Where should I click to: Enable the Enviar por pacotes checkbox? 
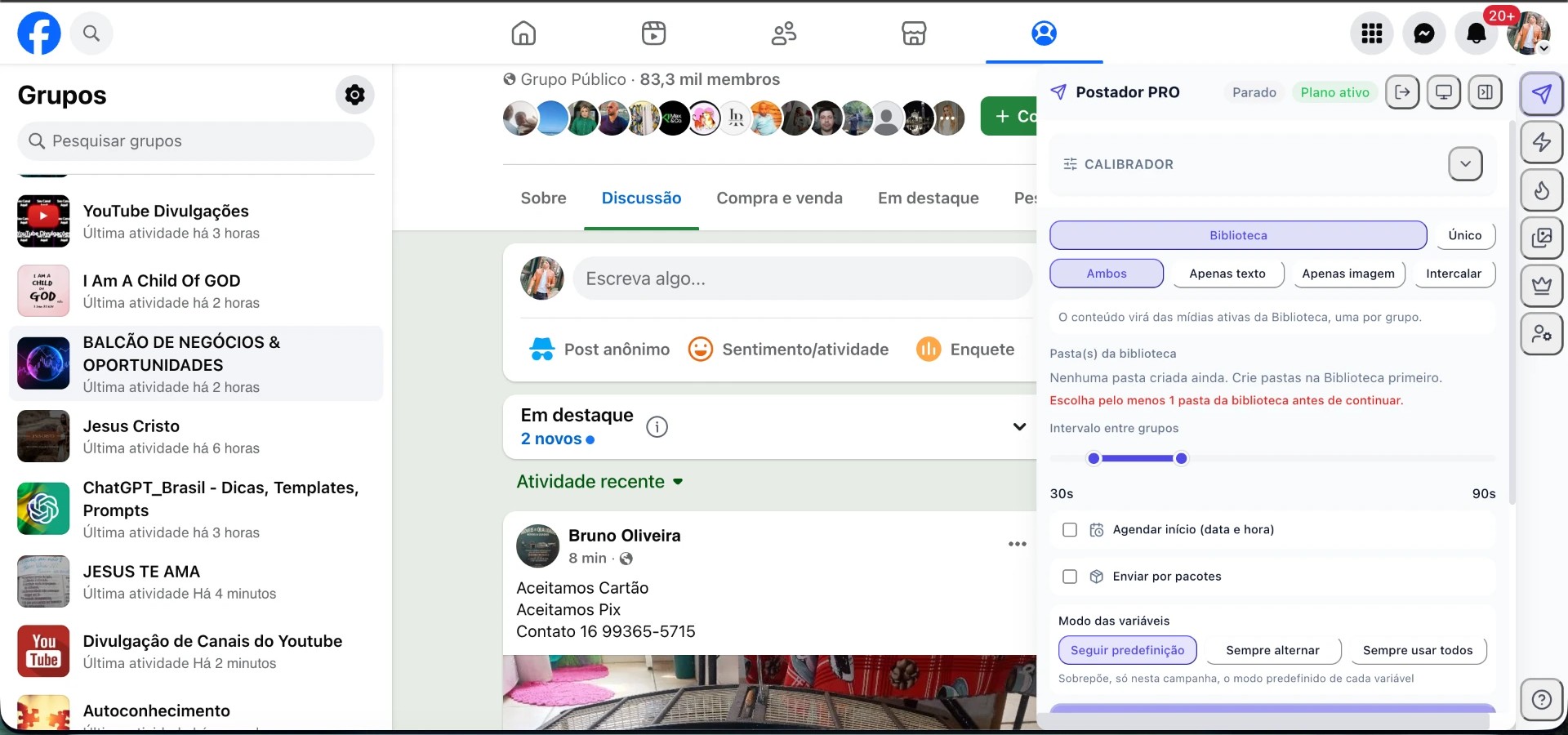click(1070, 577)
